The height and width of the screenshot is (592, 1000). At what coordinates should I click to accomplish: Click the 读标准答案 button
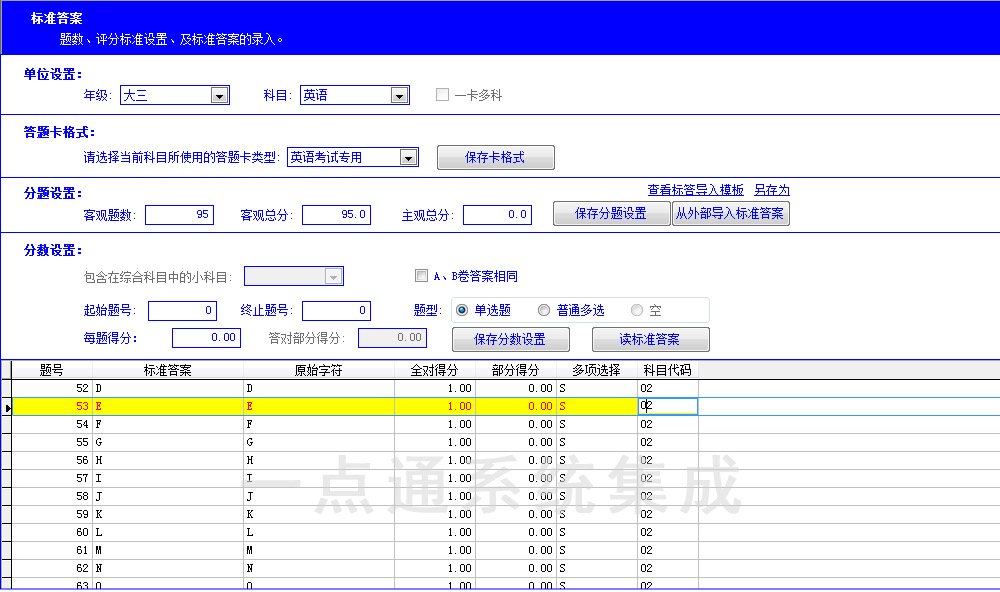(650, 339)
